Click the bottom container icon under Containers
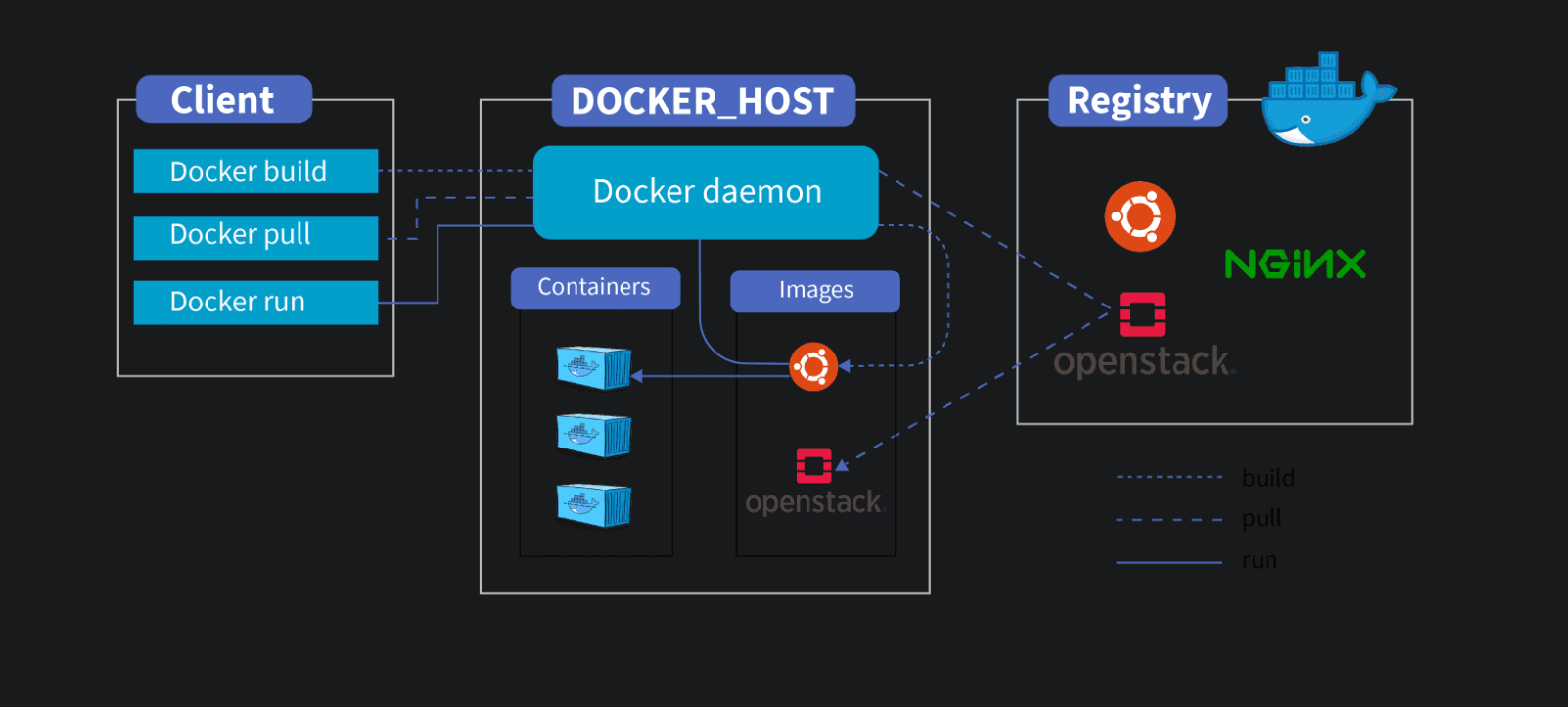This screenshot has height=707, width=1568. pyautogui.click(x=594, y=505)
